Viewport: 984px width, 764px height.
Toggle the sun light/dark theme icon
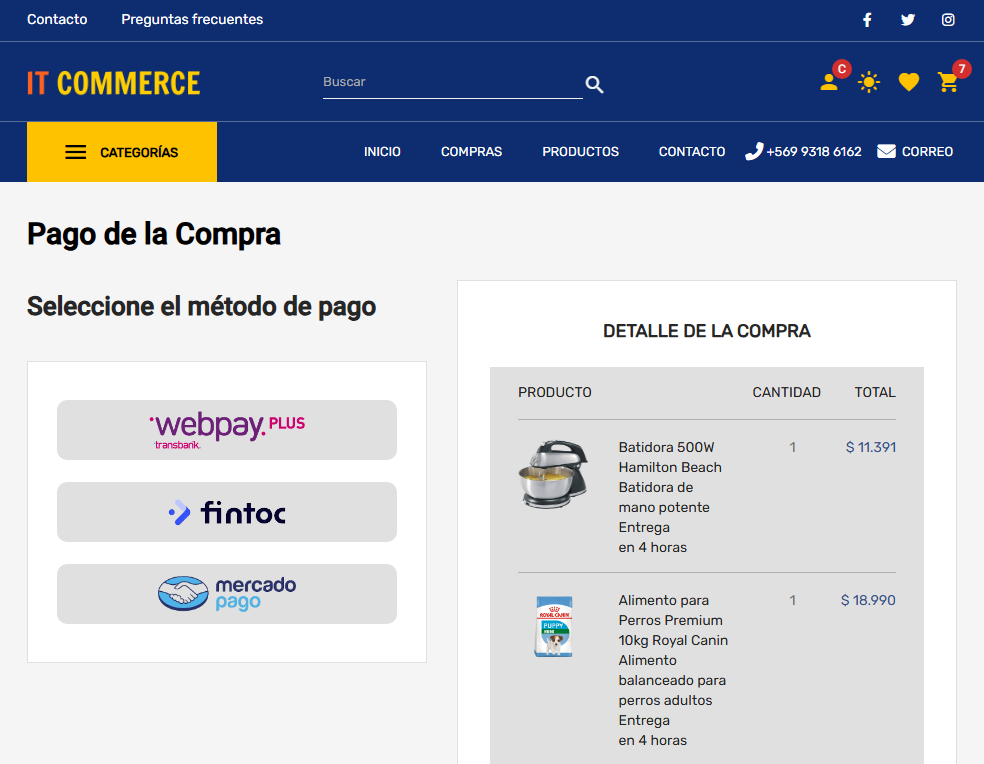point(869,82)
